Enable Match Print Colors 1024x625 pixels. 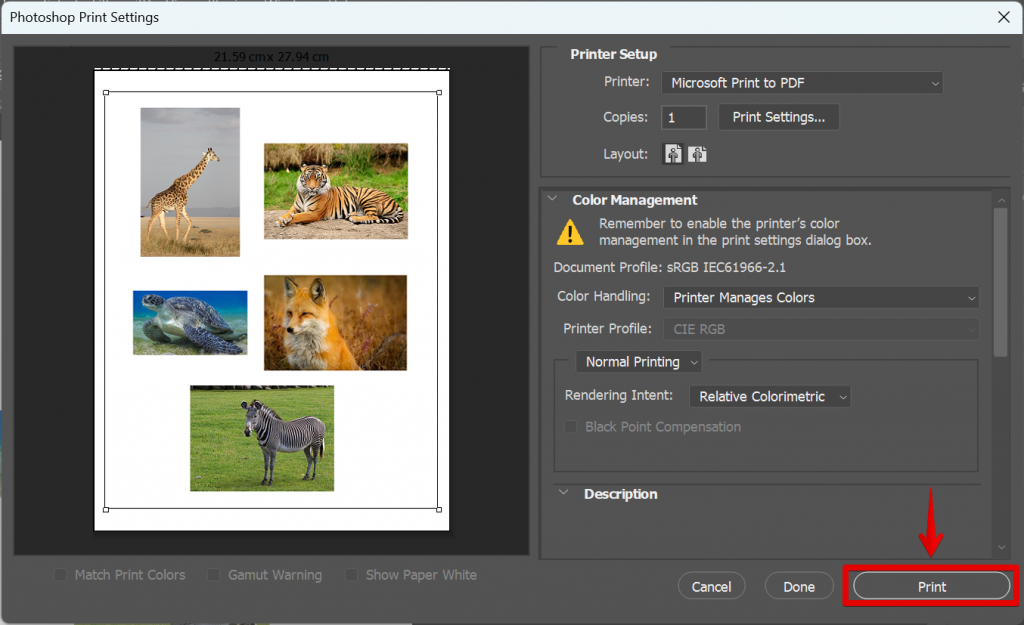(60, 574)
